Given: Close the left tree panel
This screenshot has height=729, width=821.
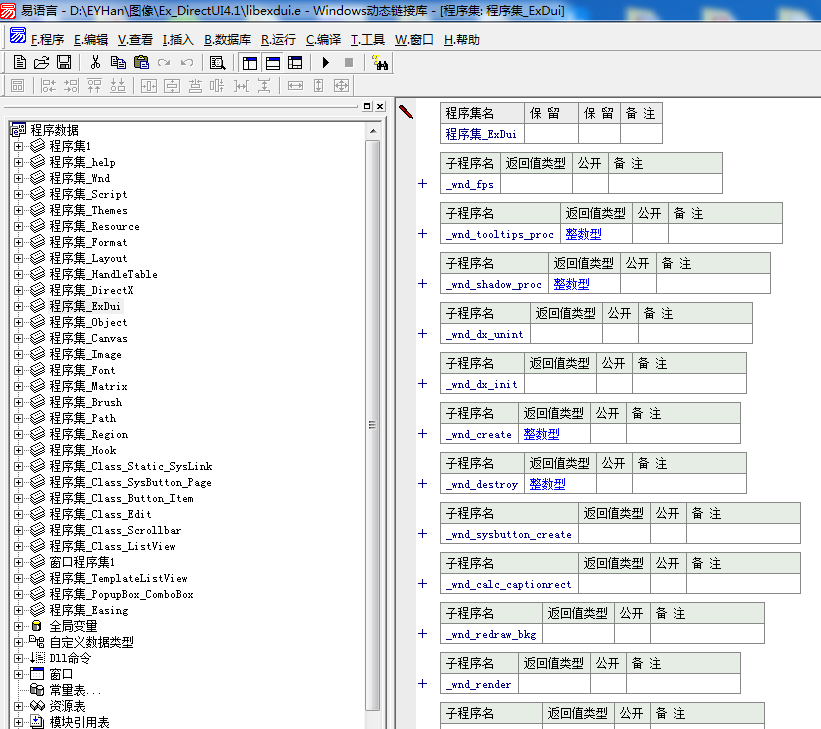Looking at the screenshot, I should [380, 106].
